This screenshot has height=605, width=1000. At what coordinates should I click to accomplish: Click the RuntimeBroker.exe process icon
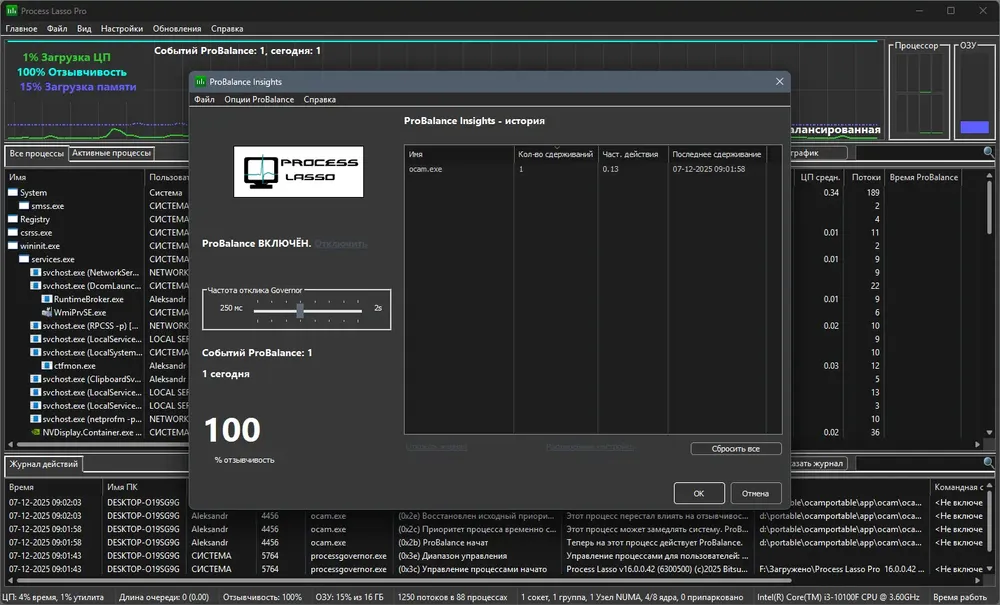[x=47, y=299]
